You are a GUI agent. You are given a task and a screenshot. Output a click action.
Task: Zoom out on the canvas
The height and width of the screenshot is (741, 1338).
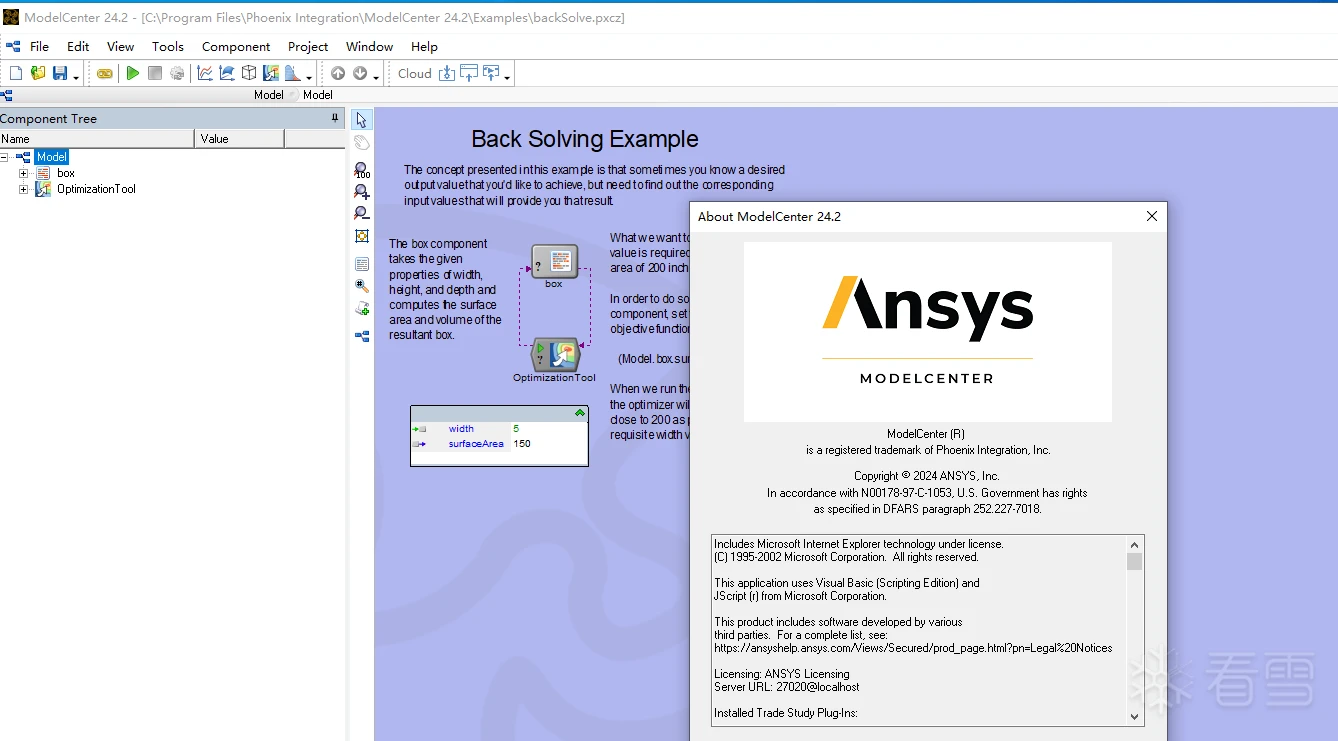[362, 213]
